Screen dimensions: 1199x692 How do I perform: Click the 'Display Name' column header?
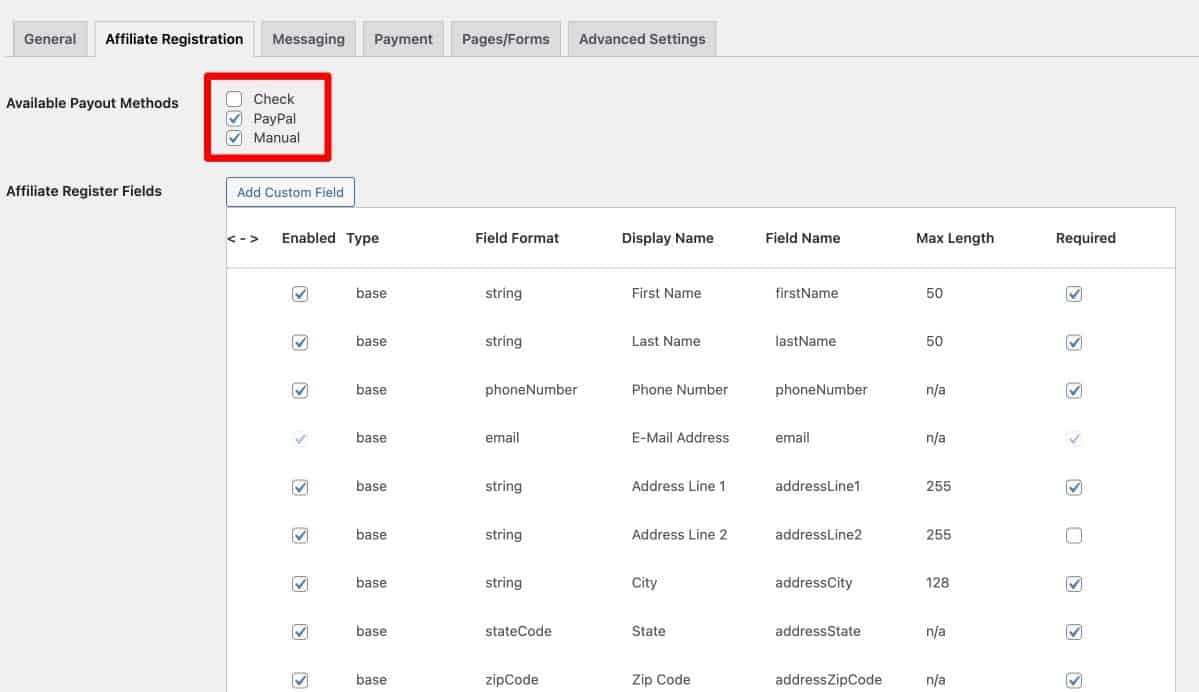668,238
